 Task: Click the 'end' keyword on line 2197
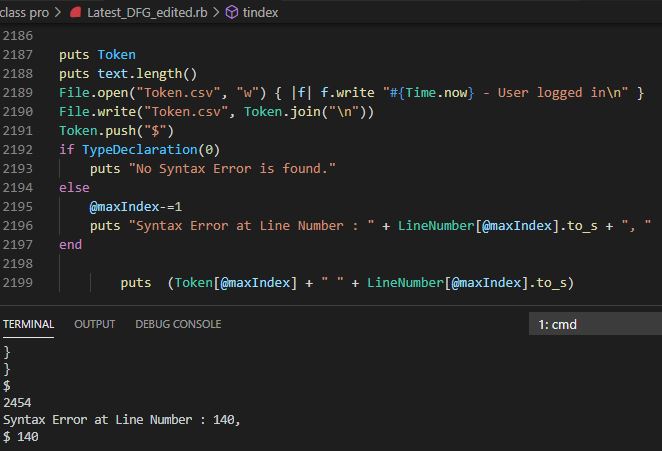[71, 245]
